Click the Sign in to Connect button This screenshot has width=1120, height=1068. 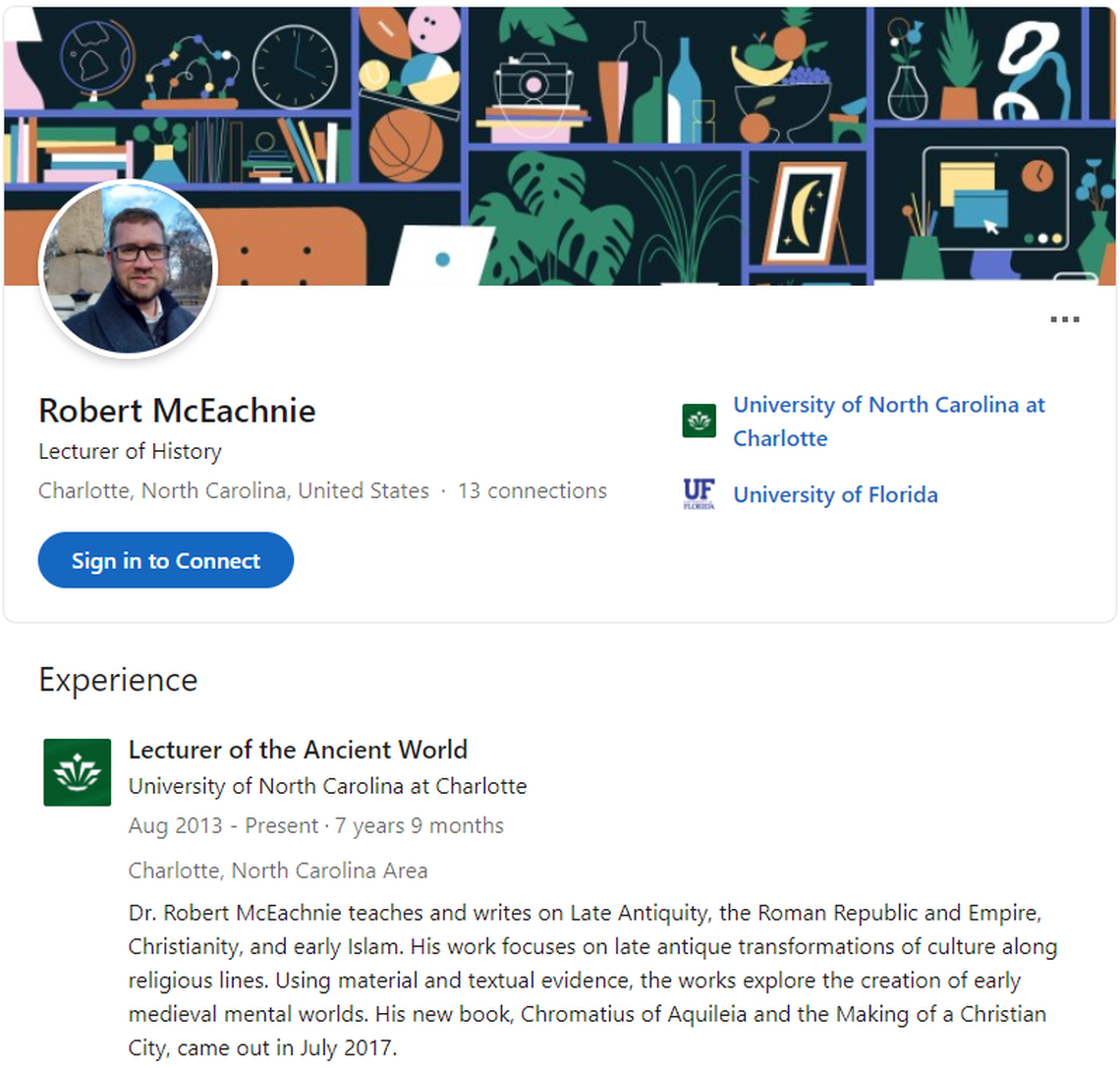[x=165, y=560]
